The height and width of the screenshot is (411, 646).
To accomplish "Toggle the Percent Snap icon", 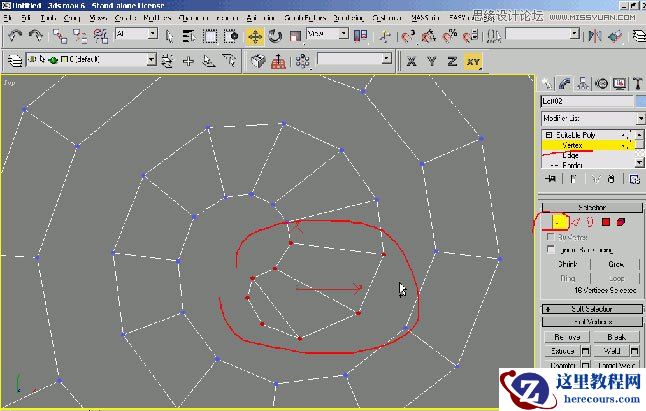I will coord(449,36).
